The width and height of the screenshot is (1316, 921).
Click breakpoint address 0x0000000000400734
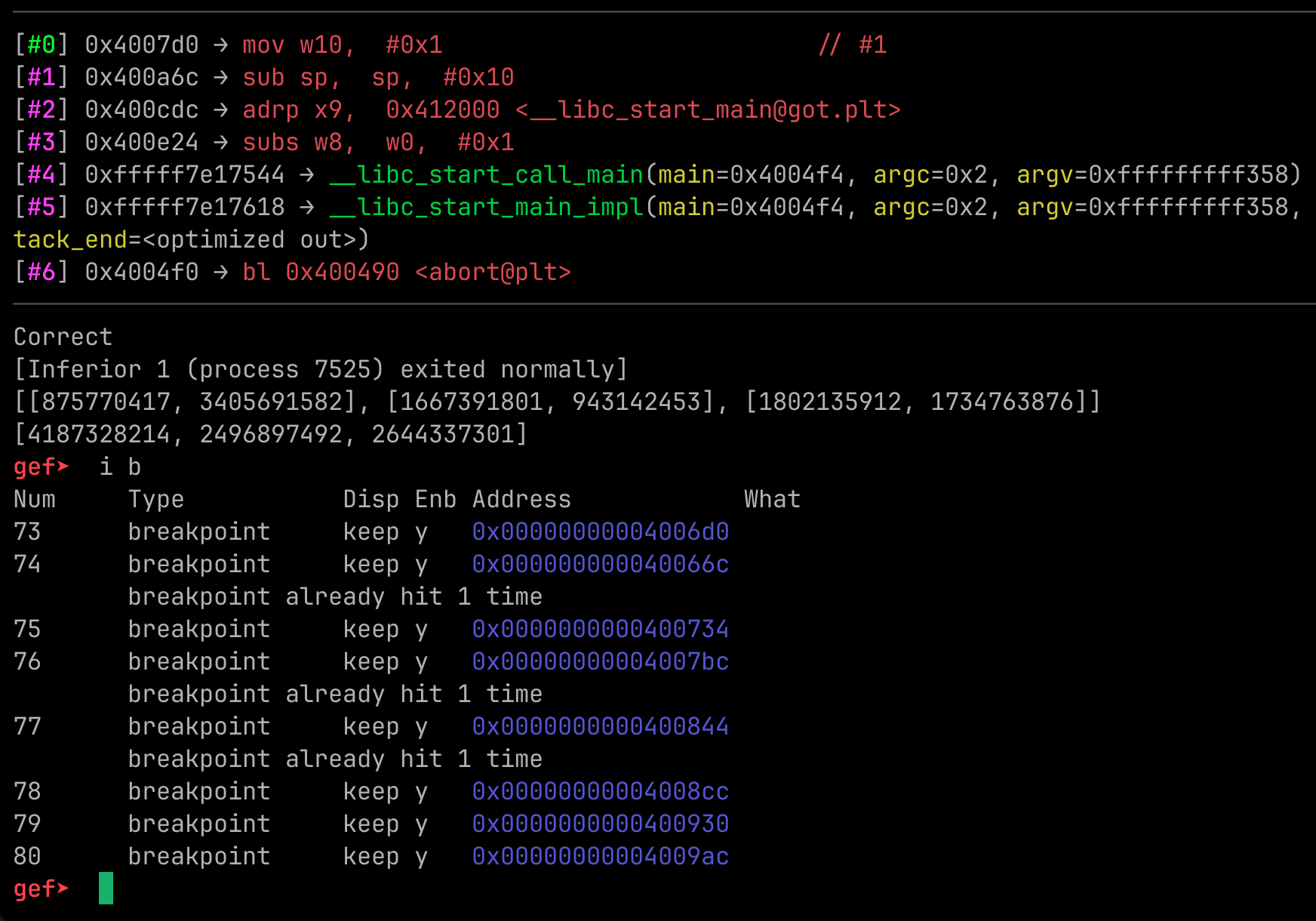(x=600, y=629)
